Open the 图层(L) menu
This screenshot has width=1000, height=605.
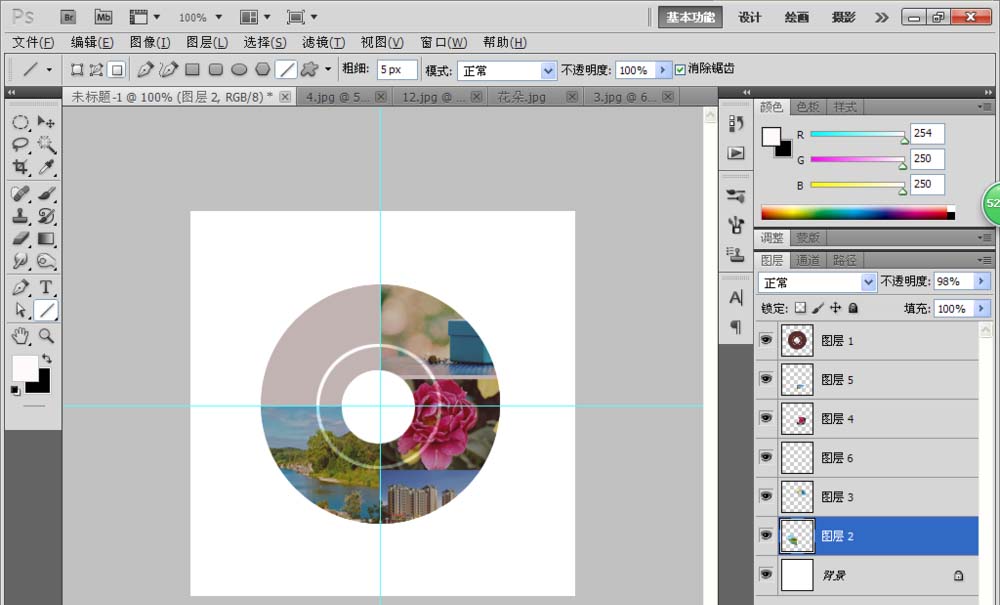tap(207, 43)
